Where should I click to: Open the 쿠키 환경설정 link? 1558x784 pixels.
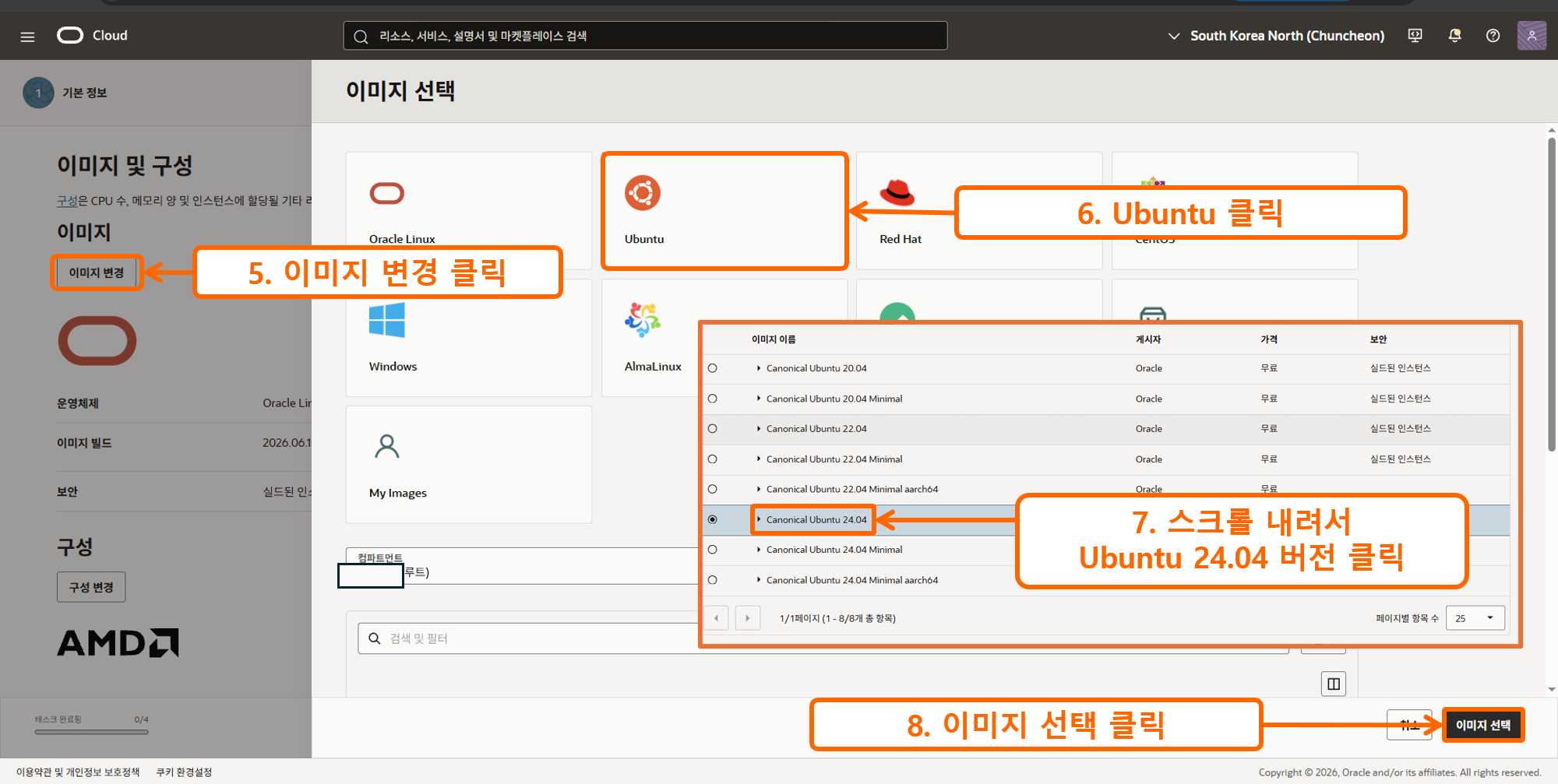click(x=184, y=772)
